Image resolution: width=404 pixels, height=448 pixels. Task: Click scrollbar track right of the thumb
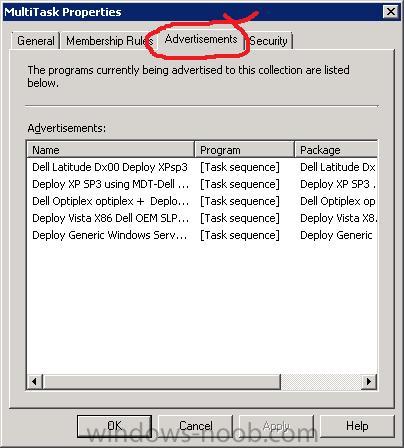tap(321, 381)
